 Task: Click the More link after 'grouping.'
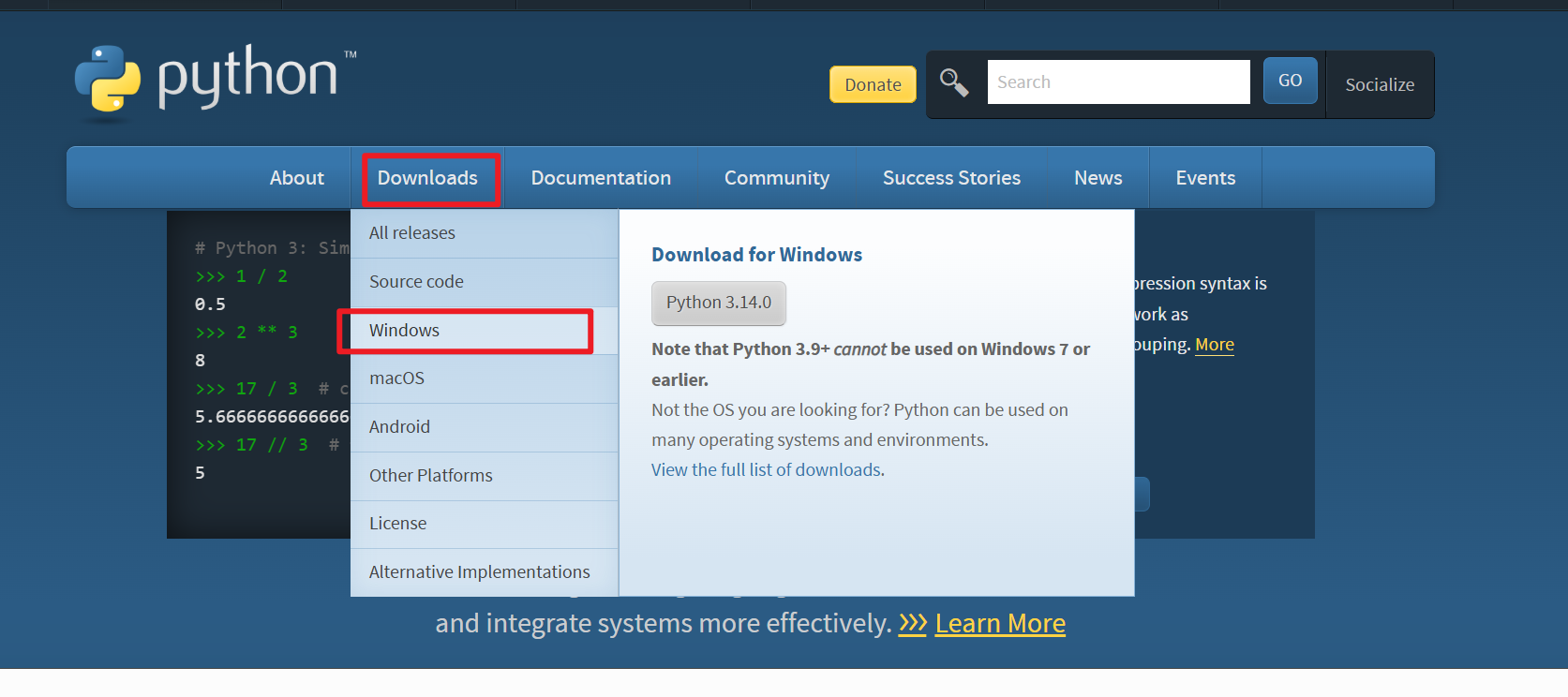point(1215,345)
